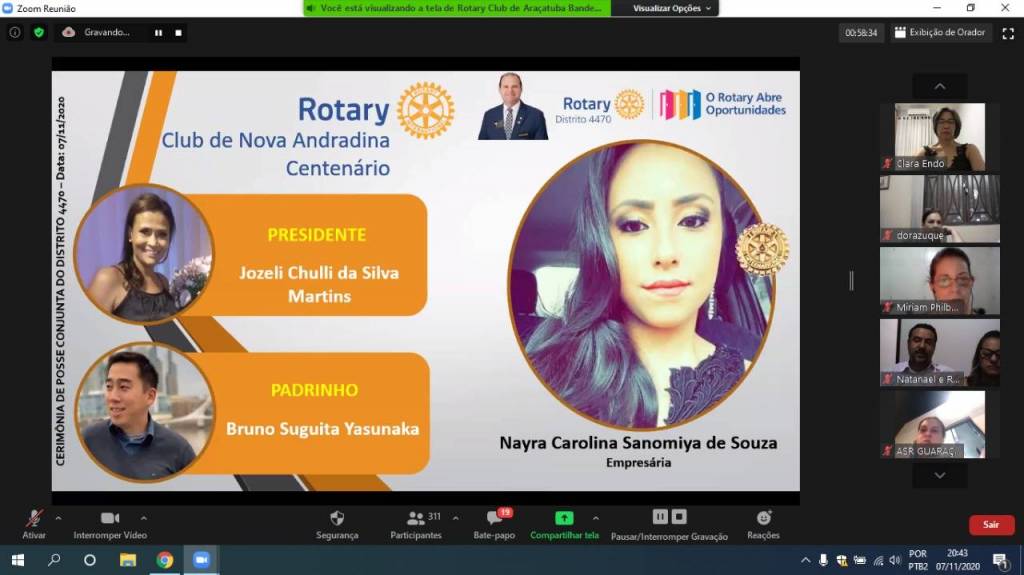Expand video options arrow beside Interromper Vídeo
Image resolution: width=1024 pixels, height=575 pixels.
tap(143, 518)
